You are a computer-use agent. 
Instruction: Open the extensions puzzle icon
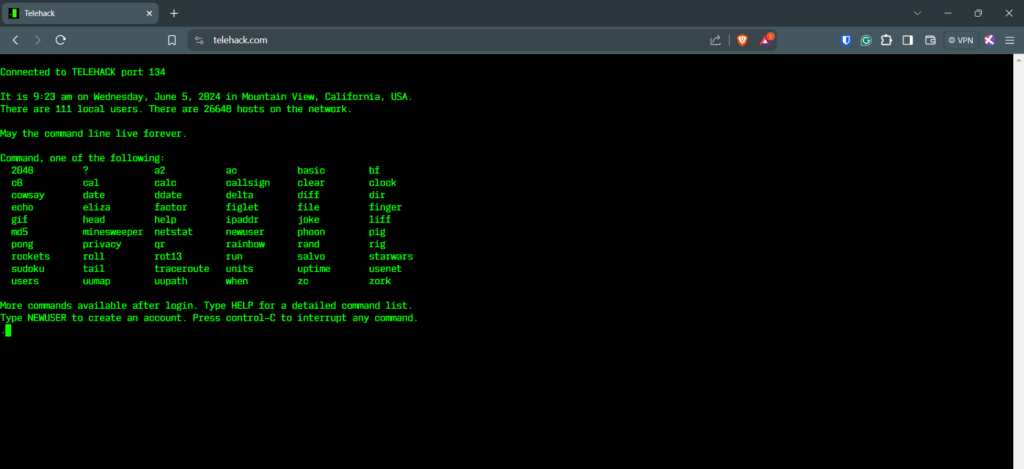[886, 40]
